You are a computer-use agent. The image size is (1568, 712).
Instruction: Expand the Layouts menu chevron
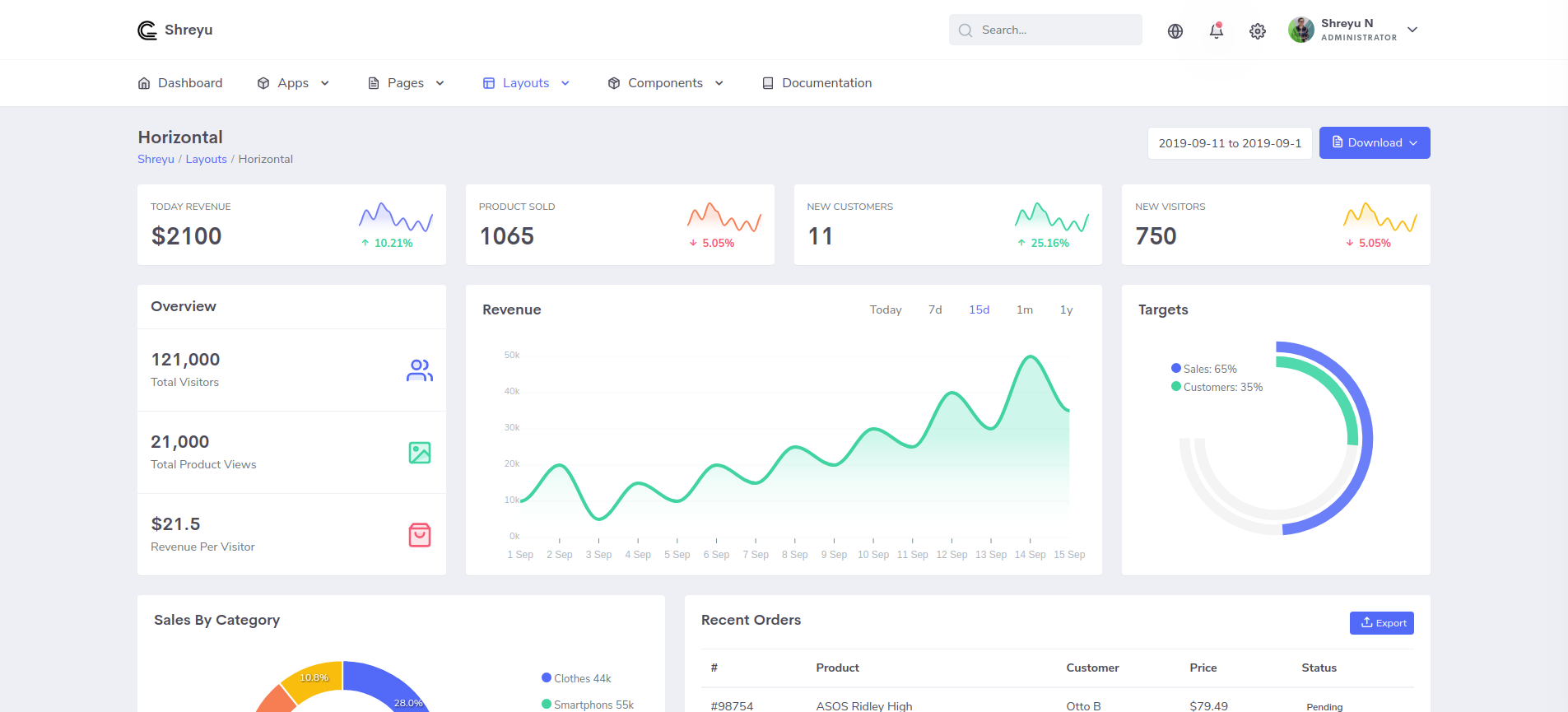tap(565, 83)
